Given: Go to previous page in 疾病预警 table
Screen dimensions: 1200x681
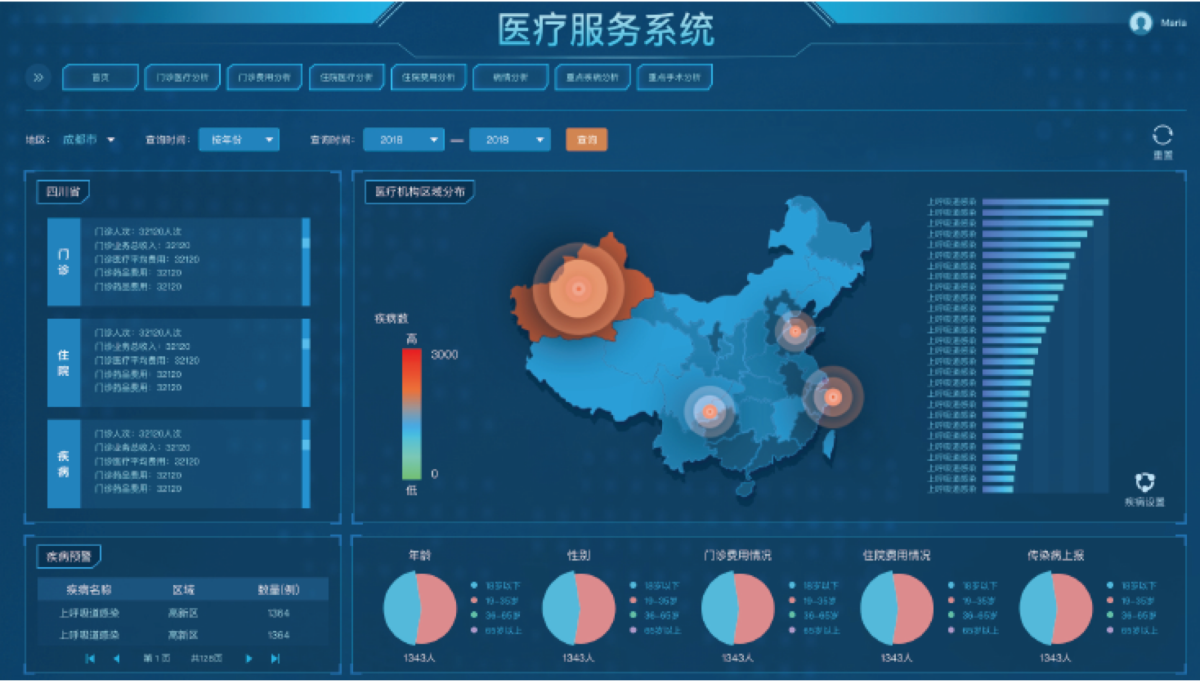Looking at the screenshot, I should [x=116, y=658].
